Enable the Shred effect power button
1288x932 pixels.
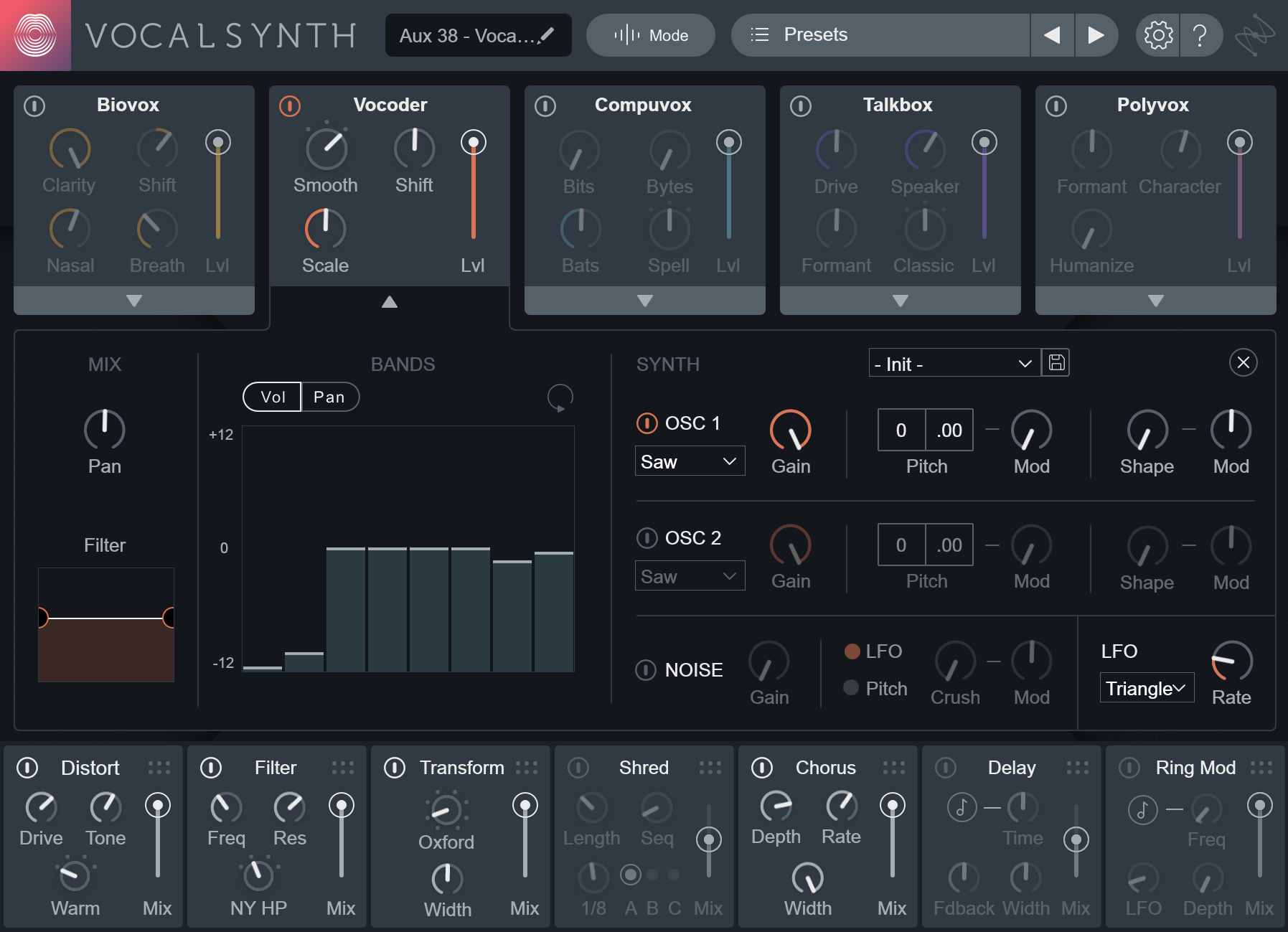578,768
